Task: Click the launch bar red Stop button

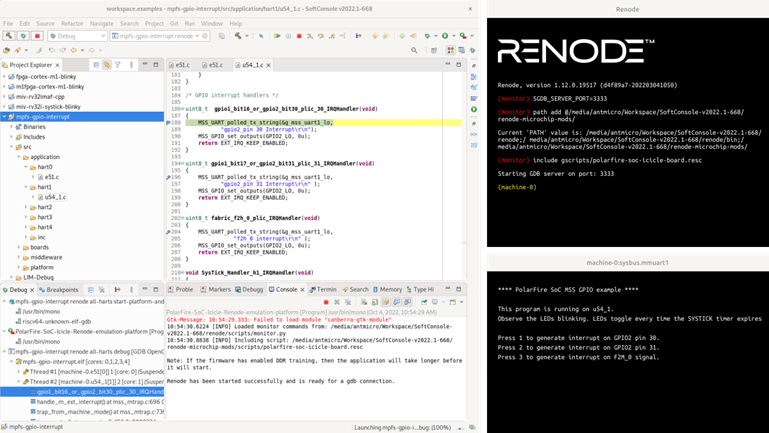Action: 37,36
